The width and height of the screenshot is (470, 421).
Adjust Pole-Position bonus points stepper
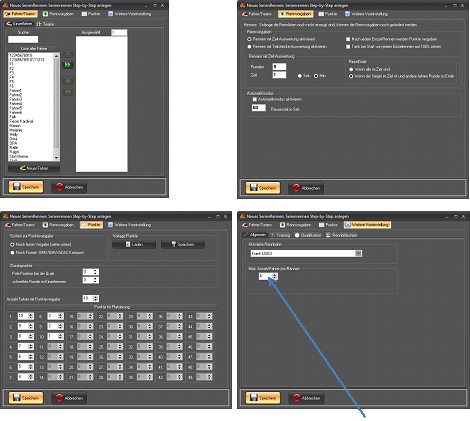(x=95, y=272)
